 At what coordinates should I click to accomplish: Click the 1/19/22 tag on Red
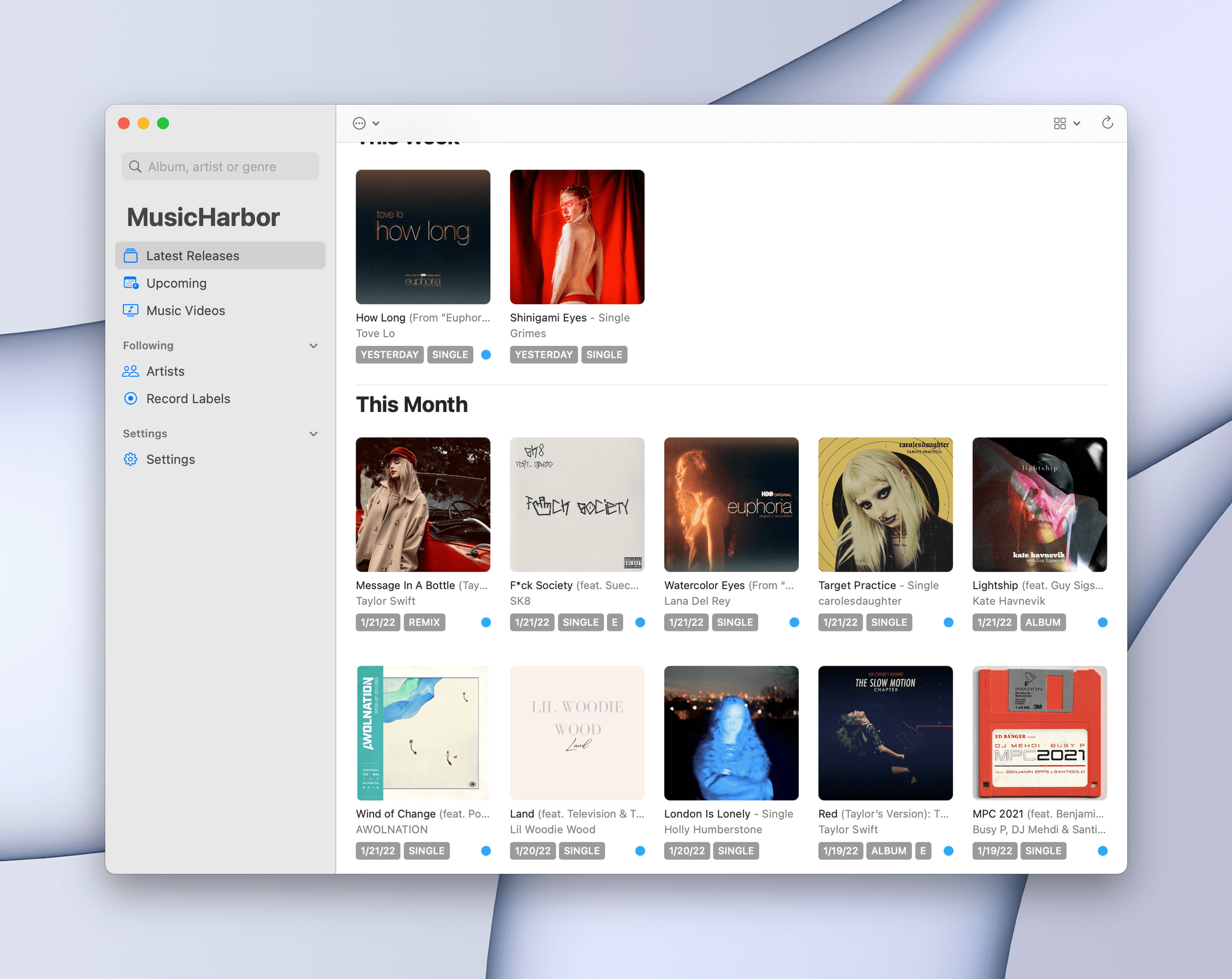pos(840,851)
